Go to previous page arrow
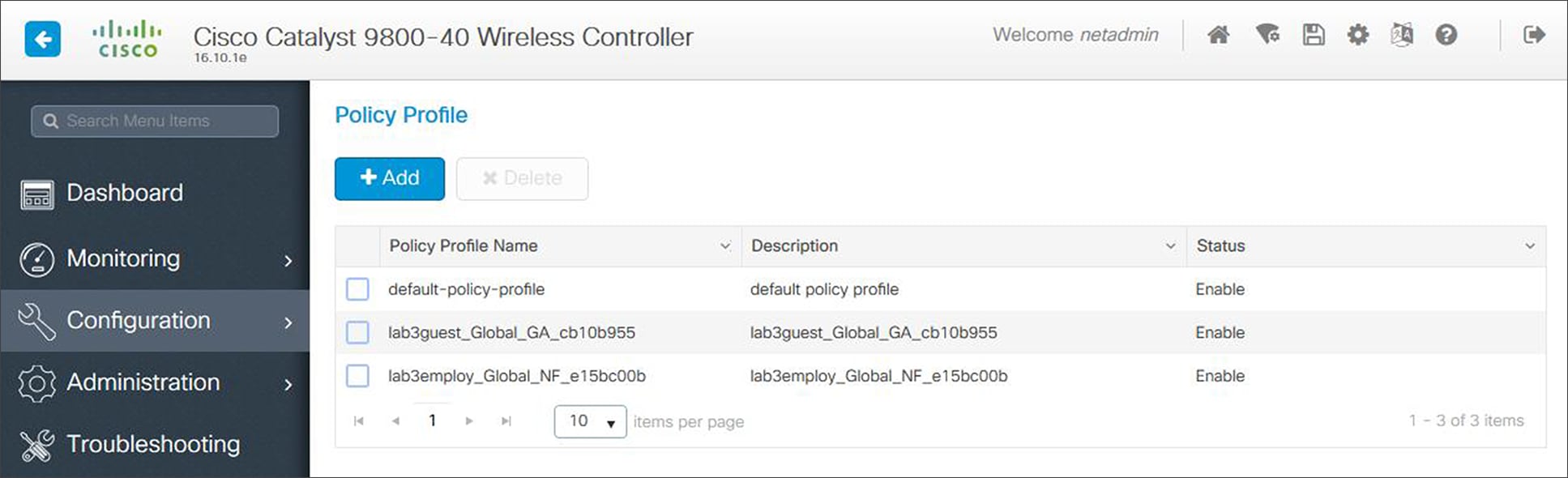 pyautogui.click(x=395, y=420)
